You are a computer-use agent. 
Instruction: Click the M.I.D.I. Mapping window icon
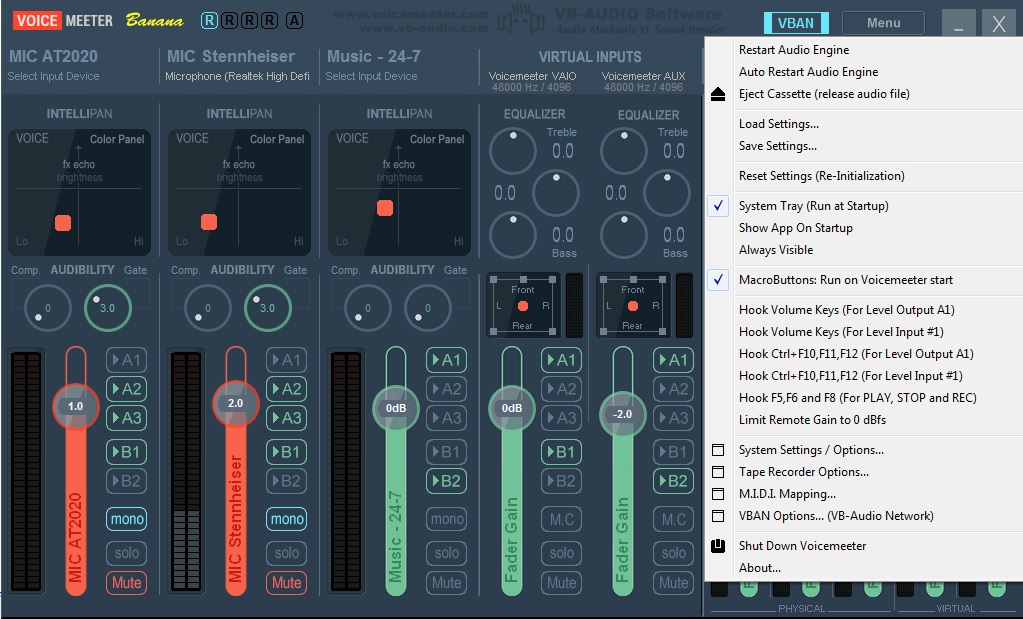click(718, 494)
